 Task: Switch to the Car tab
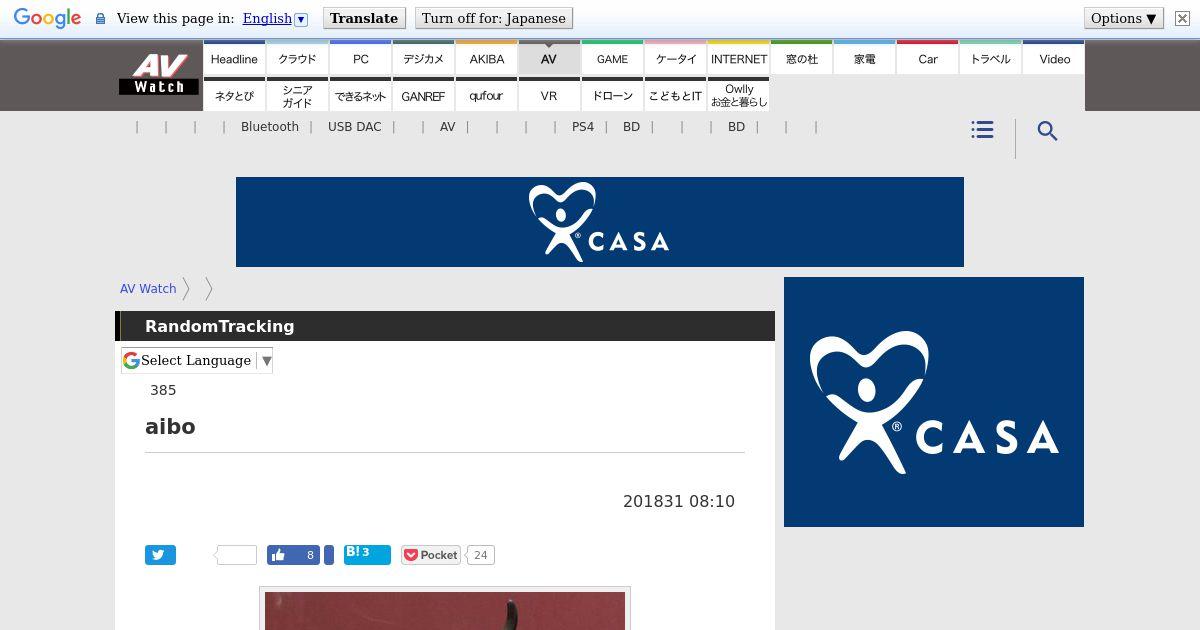[x=927, y=58]
